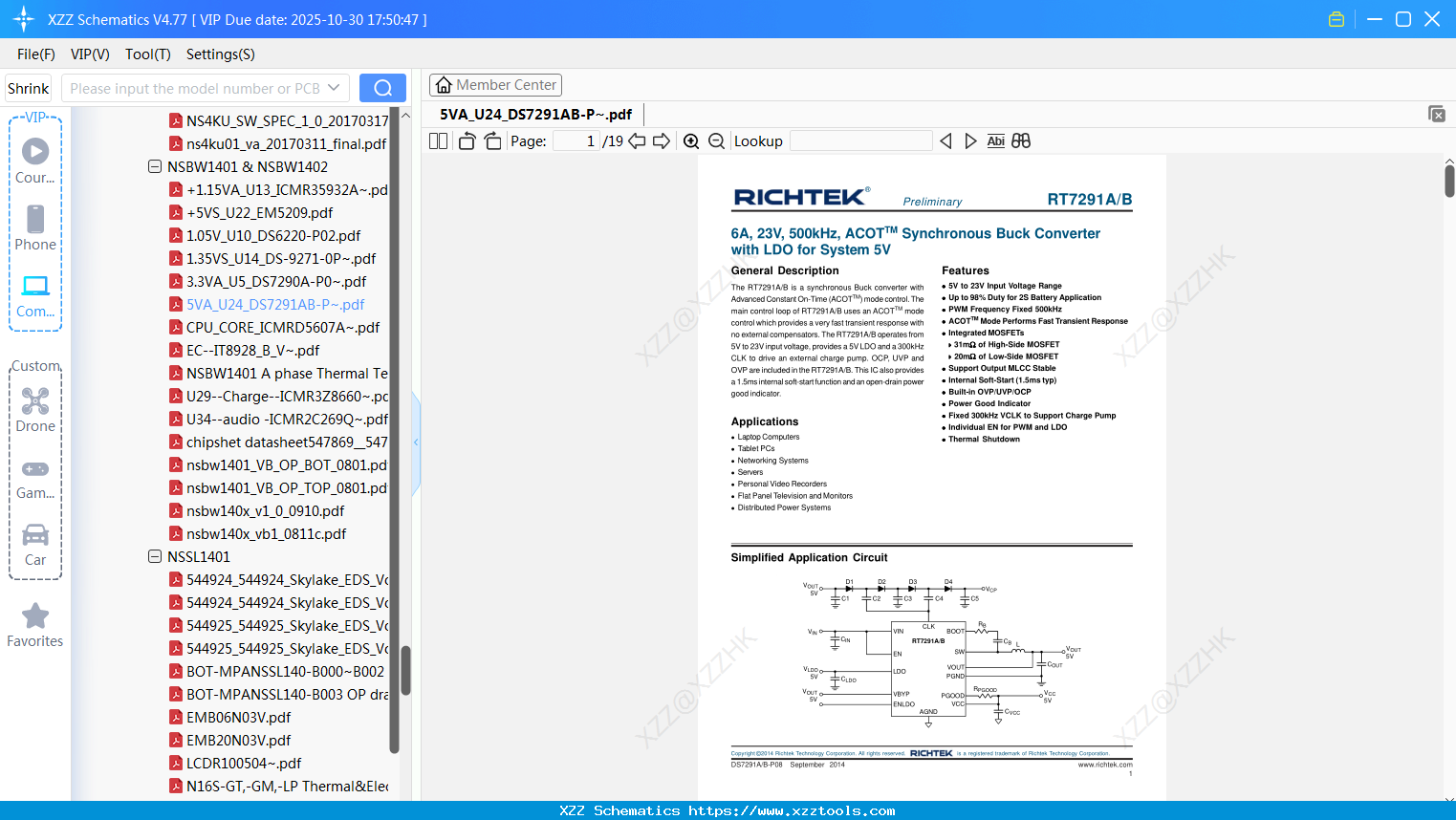Open nsbw140x_v1_0_0910.pdf file
The image size is (1456, 820).
(x=265, y=511)
